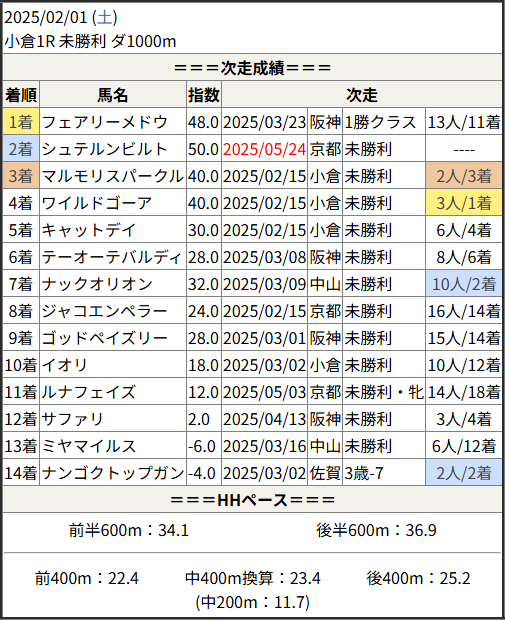The height and width of the screenshot is (620, 505).
Task: Click the ===次走成績=== section header
Action: pyautogui.click(x=252, y=68)
